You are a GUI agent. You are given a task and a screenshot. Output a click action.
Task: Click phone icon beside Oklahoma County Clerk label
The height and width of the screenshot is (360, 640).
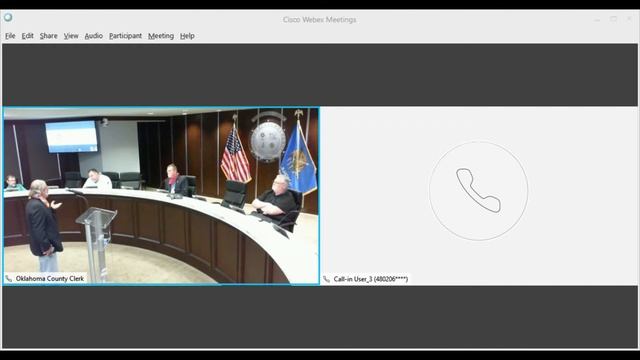click(x=9, y=279)
